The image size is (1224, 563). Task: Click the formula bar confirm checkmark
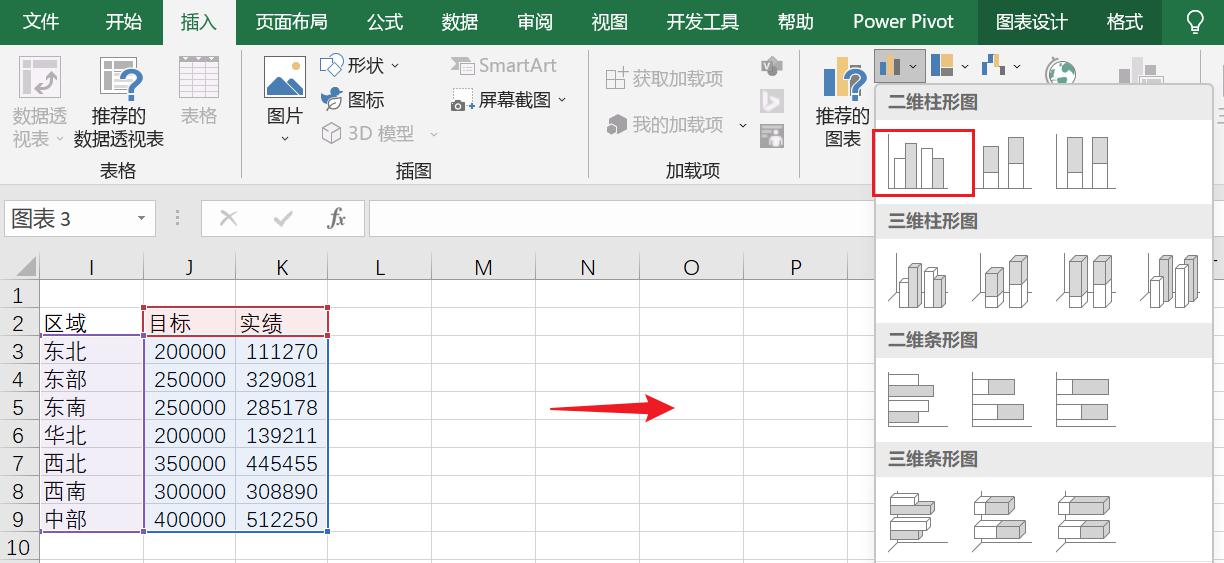coord(283,218)
